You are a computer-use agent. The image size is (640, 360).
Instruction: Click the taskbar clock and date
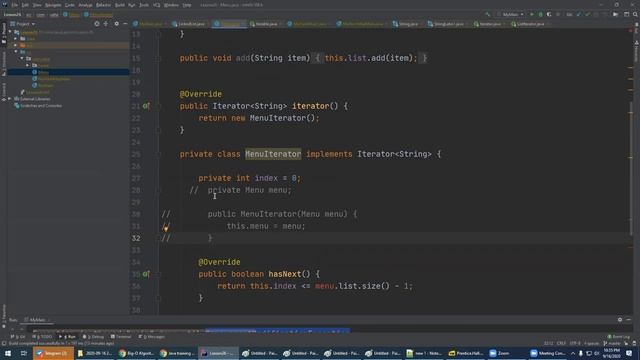(612, 353)
